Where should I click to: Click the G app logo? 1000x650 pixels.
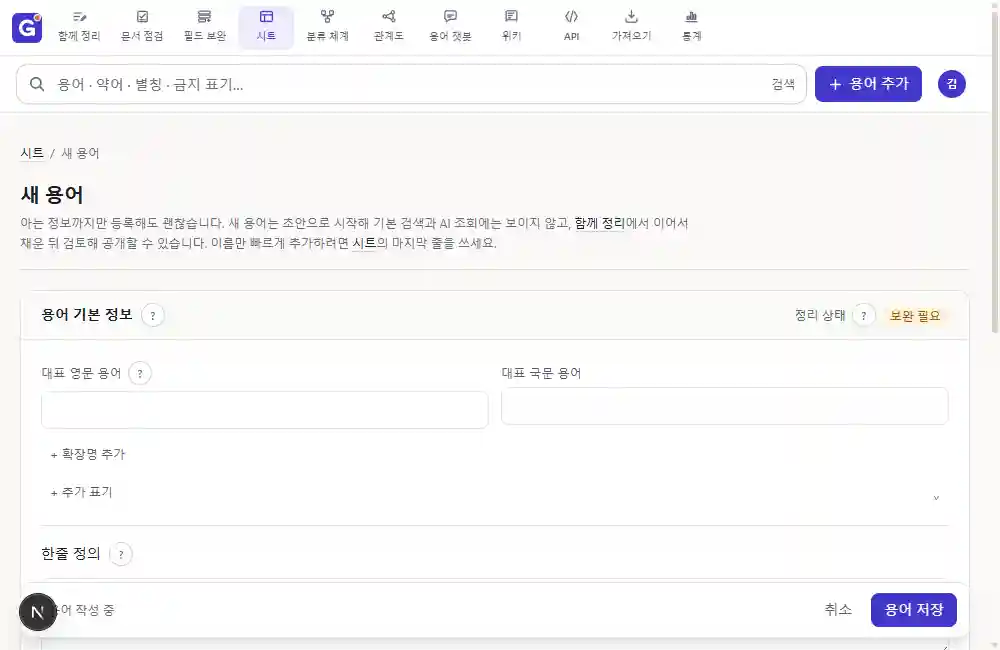(27, 27)
